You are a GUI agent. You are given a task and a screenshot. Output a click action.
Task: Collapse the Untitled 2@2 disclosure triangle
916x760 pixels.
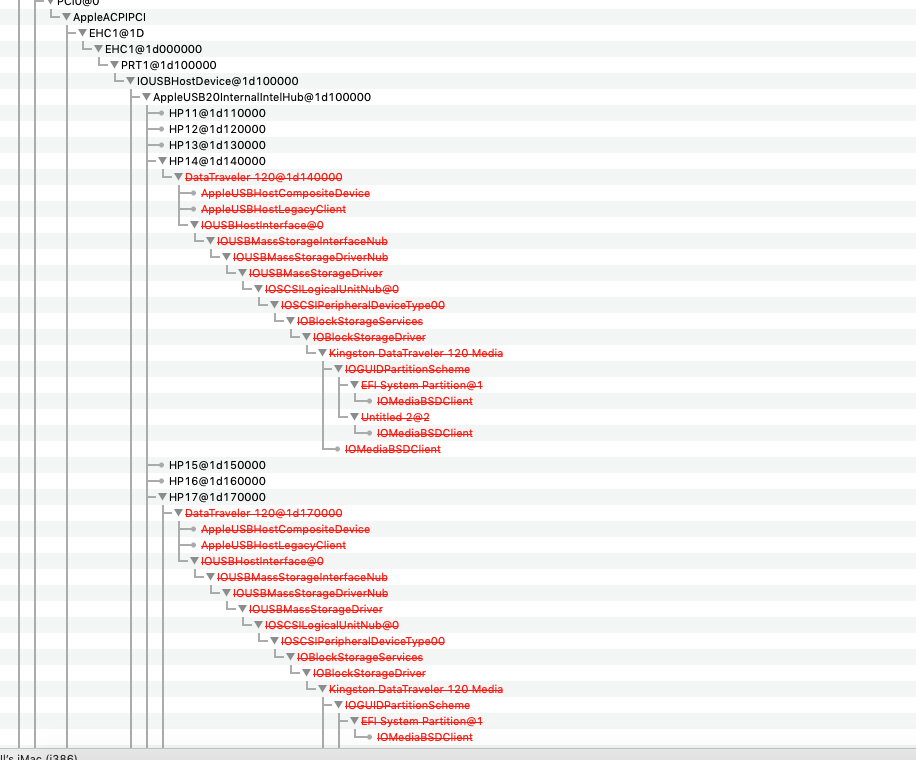click(x=355, y=417)
